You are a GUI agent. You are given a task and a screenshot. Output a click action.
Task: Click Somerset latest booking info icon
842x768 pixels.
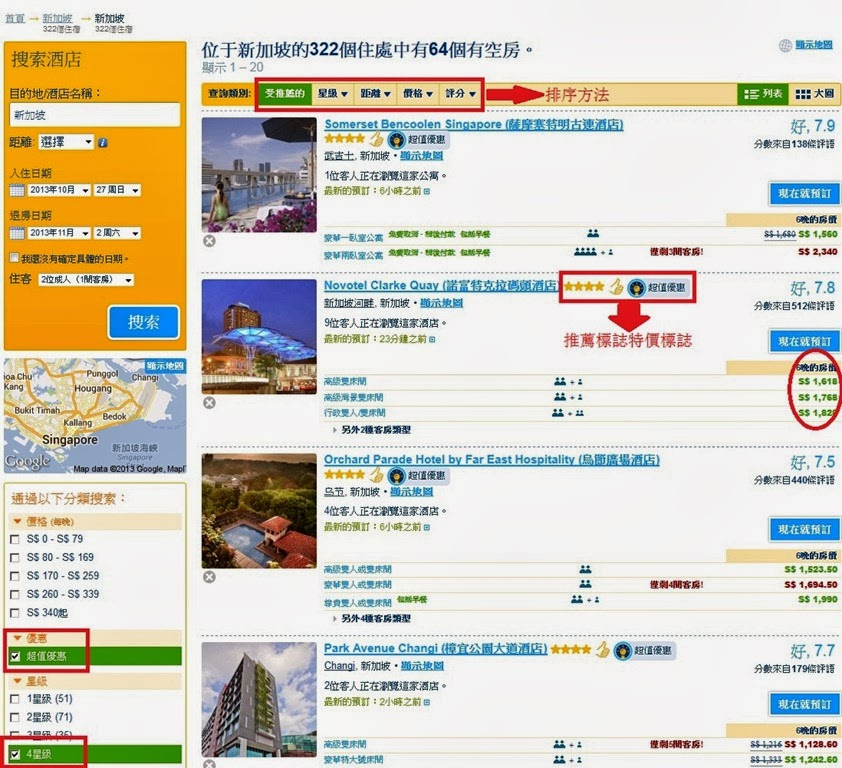pos(426,191)
